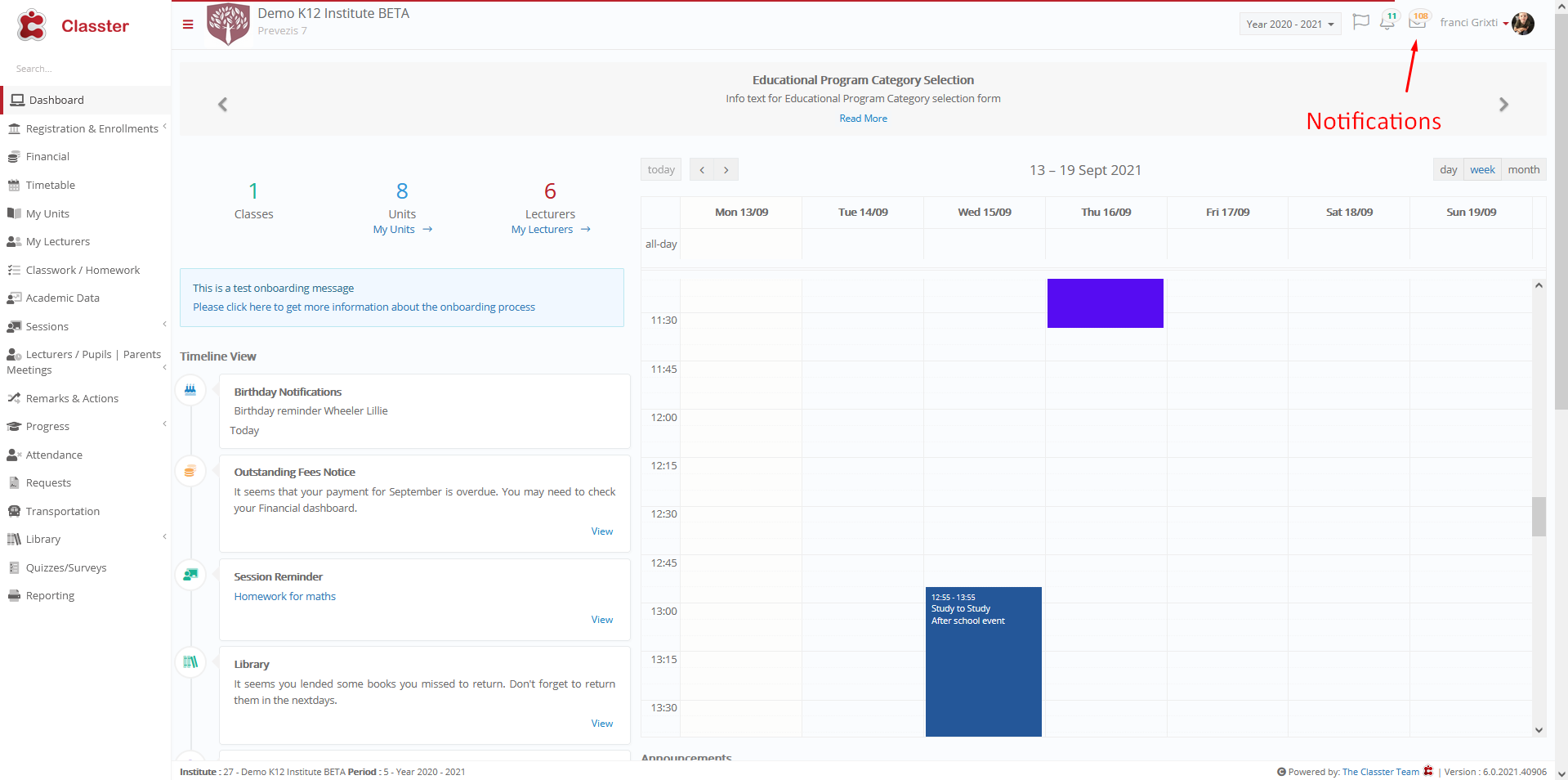Click the sidebar Search field
Viewport: 1568px width, 780px height.
pos(85,69)
